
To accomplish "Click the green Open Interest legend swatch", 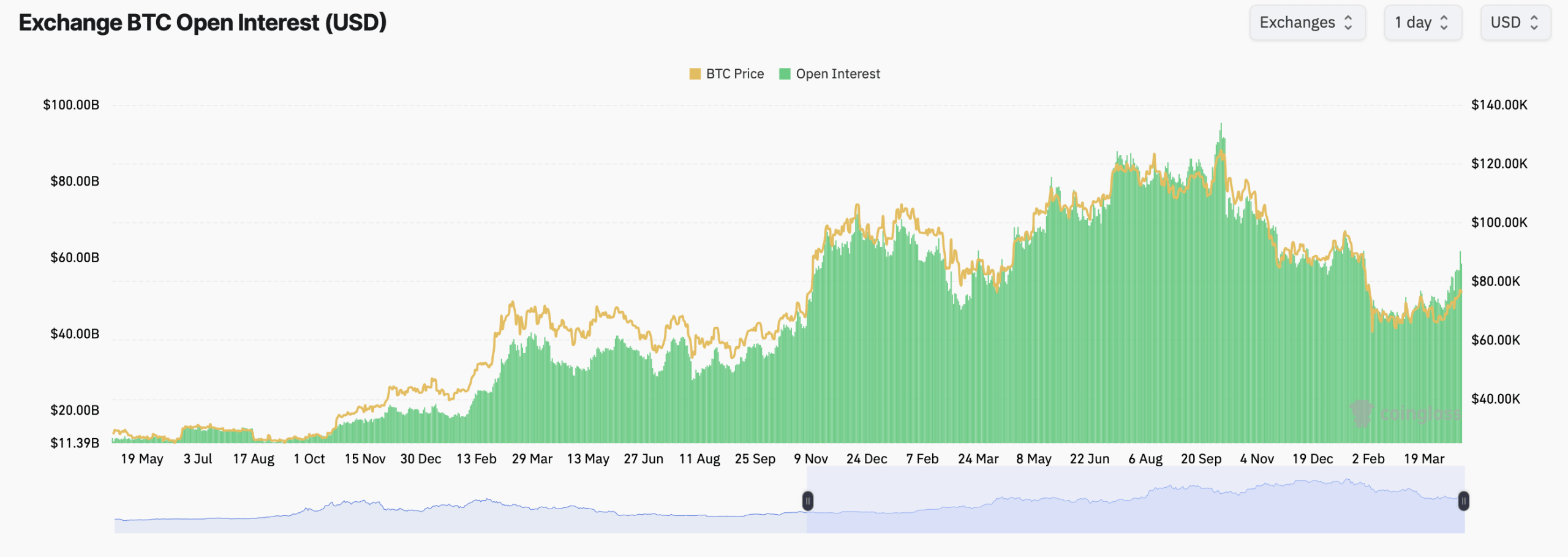I will pyautogui.click(x=784, y=74).
